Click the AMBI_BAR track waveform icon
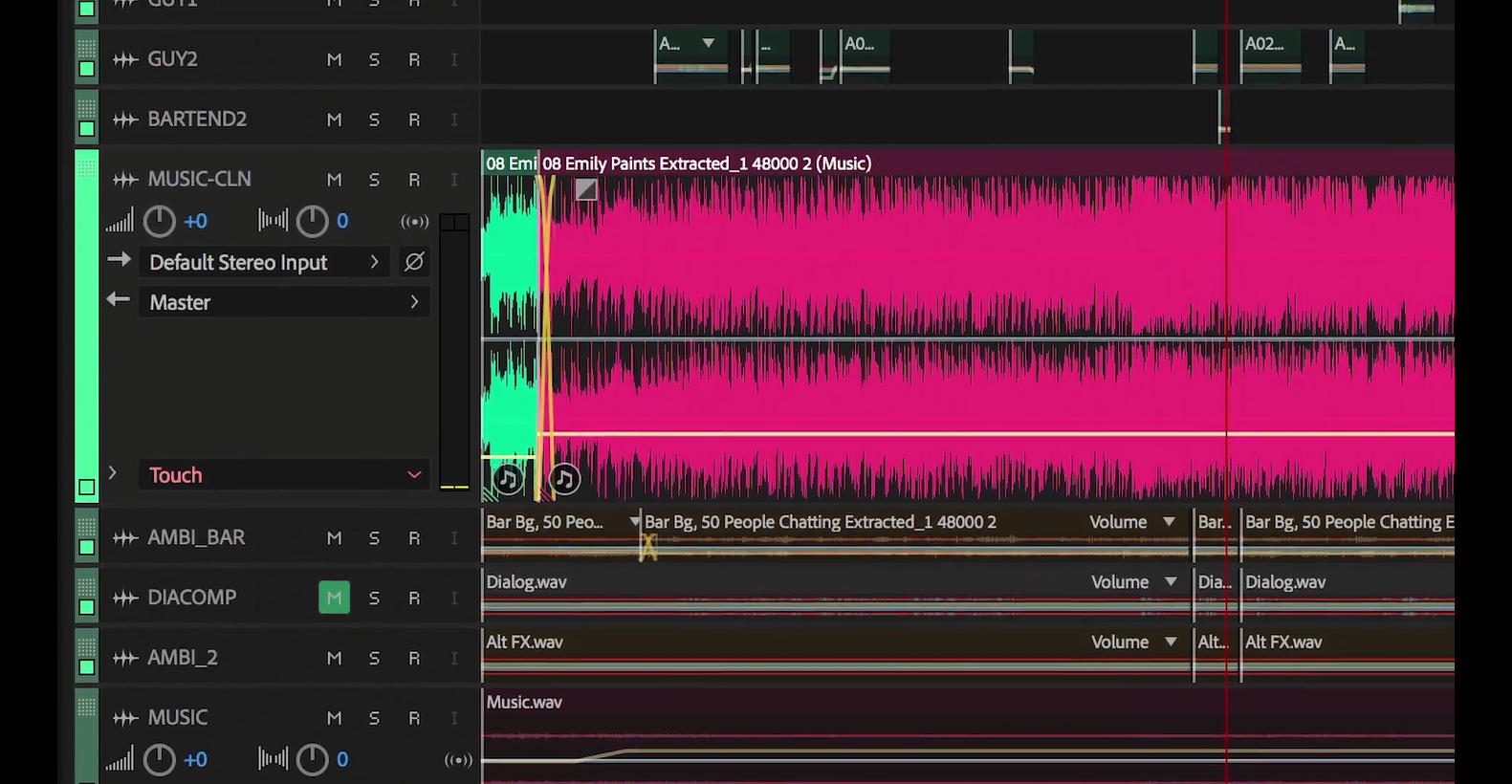Image resolution: width=1512 pixels, height=784 pixels. click(125, 538)
